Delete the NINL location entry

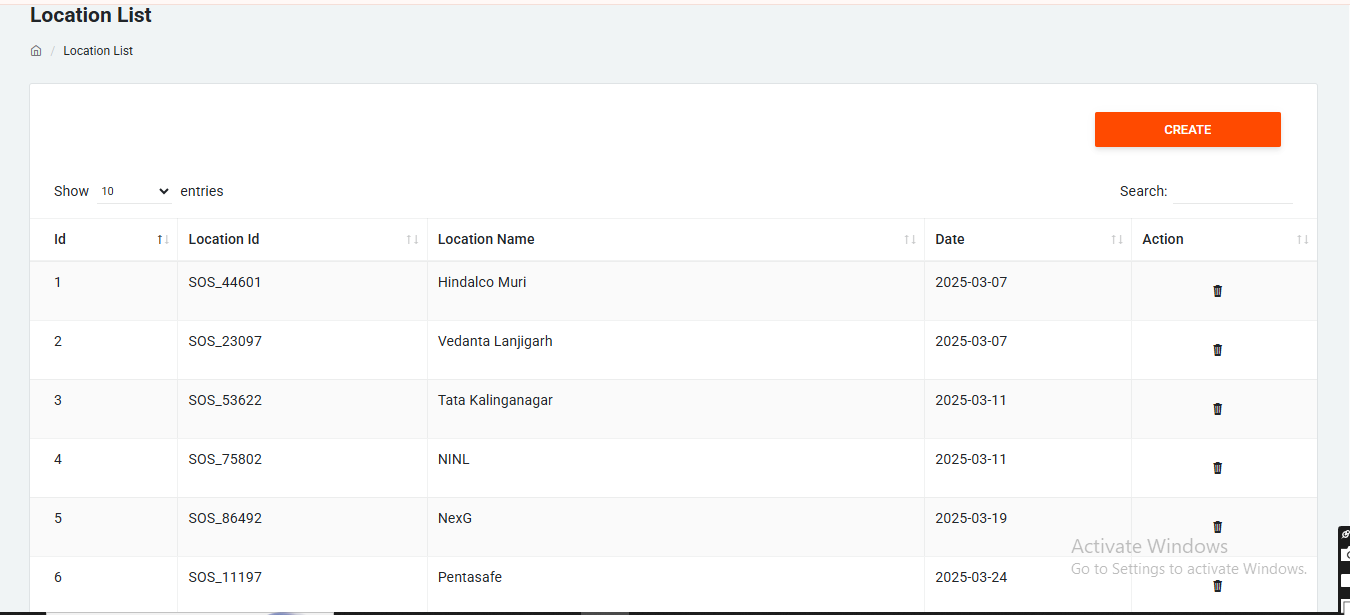tap(1217, 468)
